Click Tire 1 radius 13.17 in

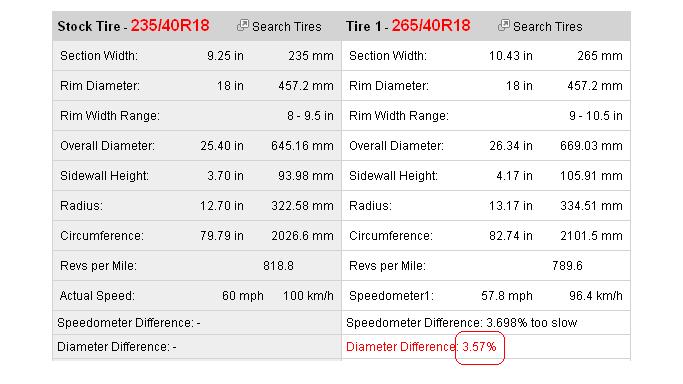[511, 206]
